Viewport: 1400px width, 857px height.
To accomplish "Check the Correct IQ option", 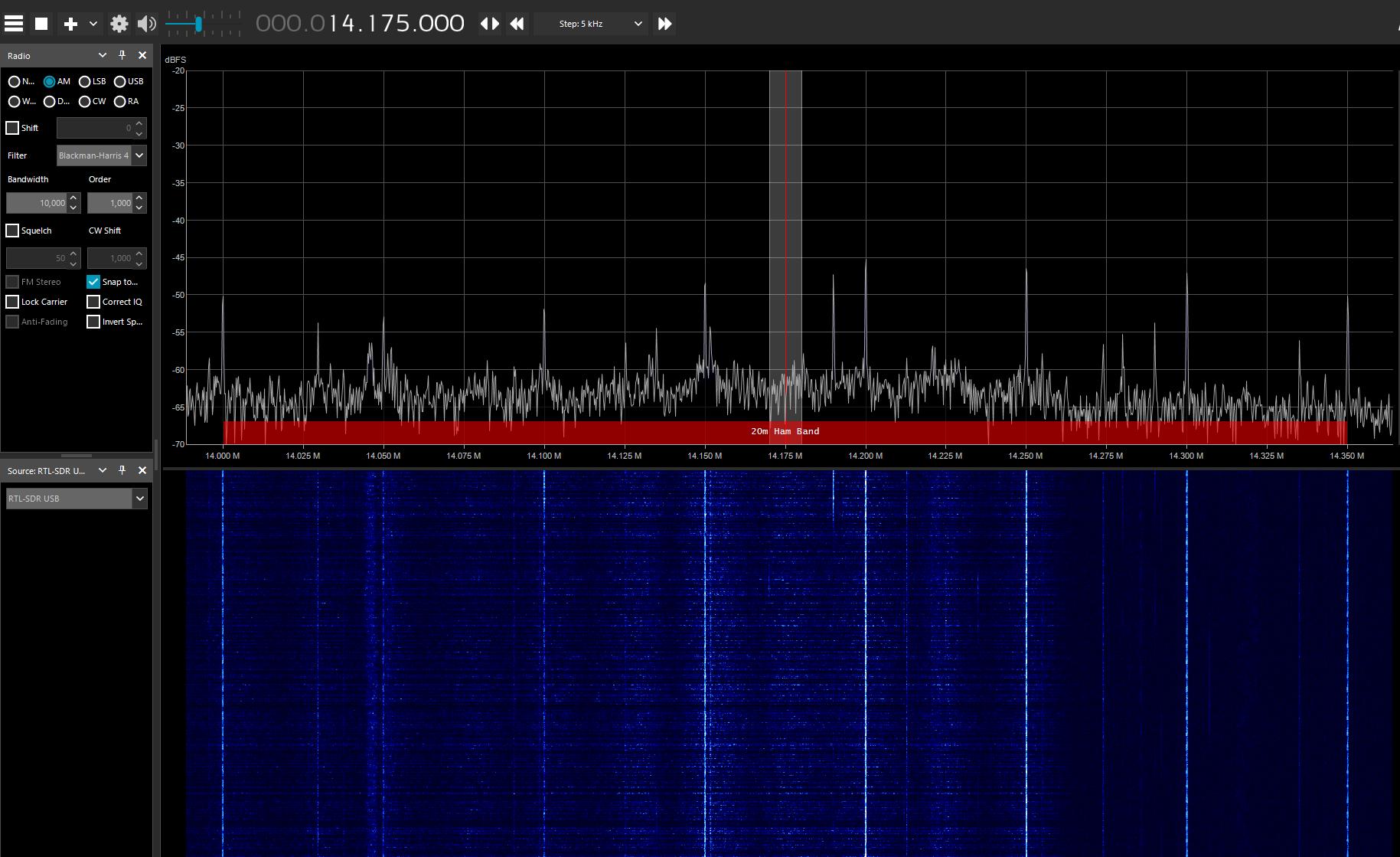I will 93,301.
